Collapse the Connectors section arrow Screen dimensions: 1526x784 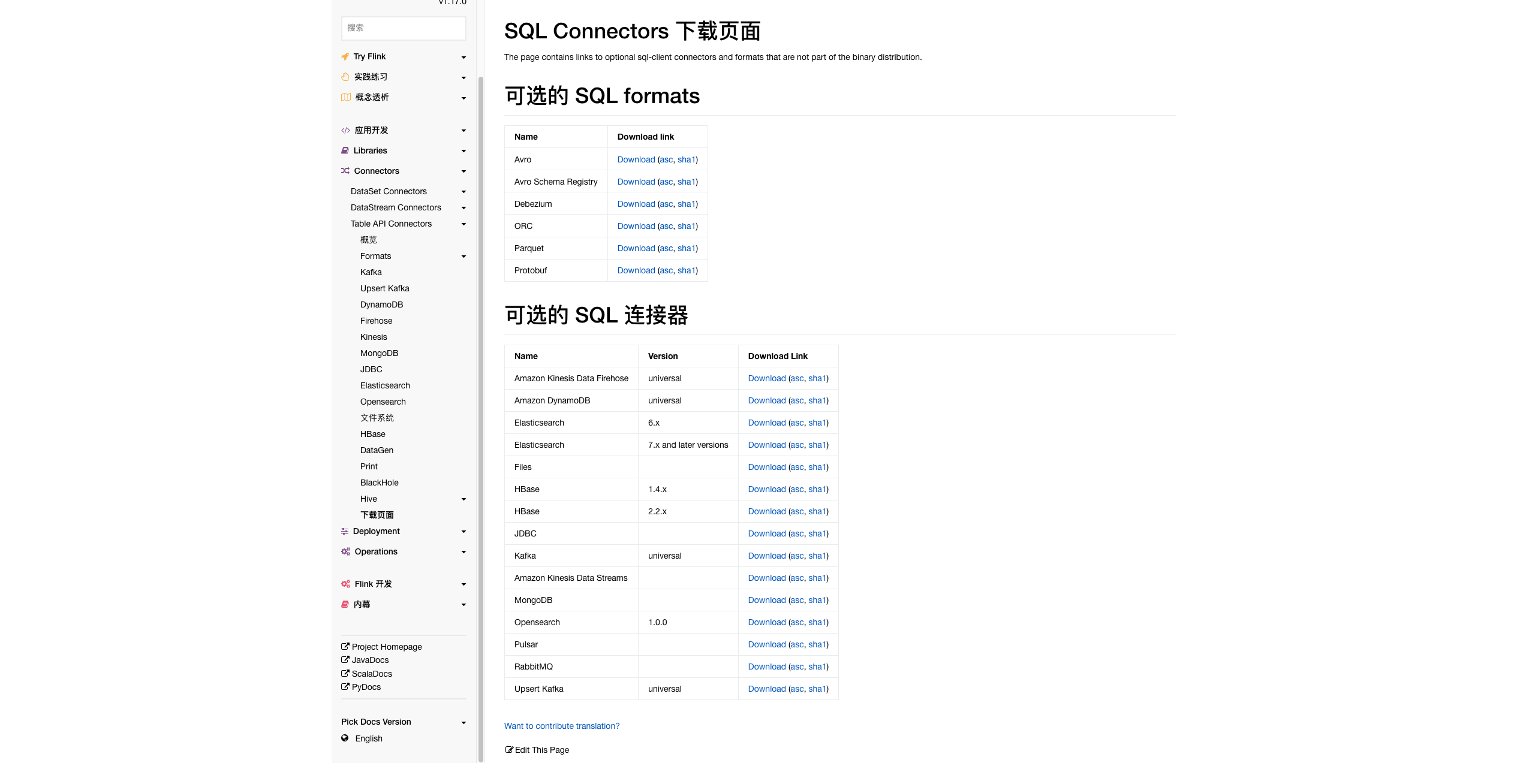click(463, 171)
